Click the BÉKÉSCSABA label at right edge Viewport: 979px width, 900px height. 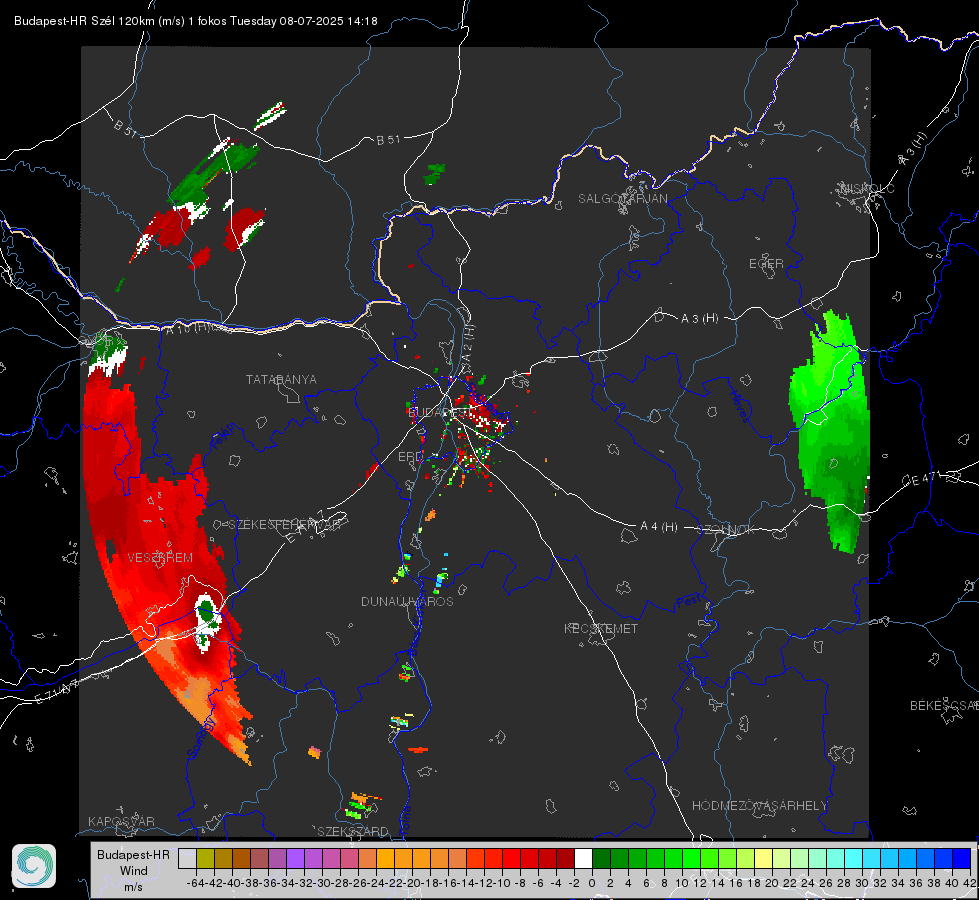tap(944, 705)
